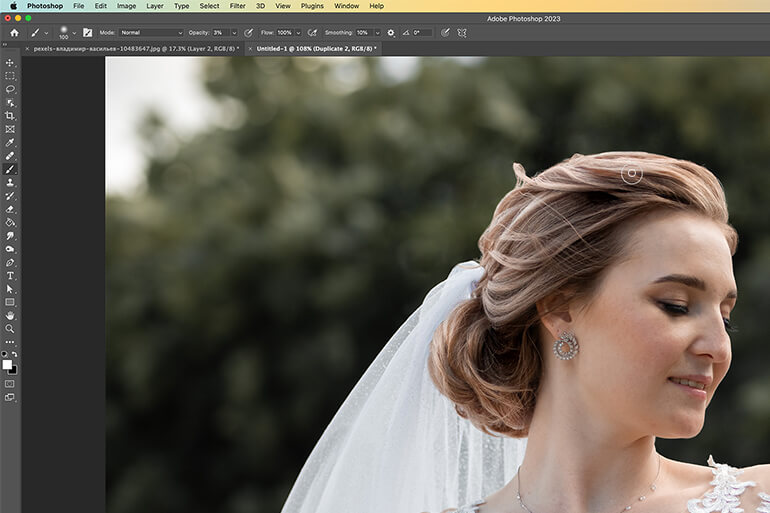The width and height of the screenshot is (770, 513).
Task: Expand the Smoothing slider dropdown
Action: pos(377,33)
